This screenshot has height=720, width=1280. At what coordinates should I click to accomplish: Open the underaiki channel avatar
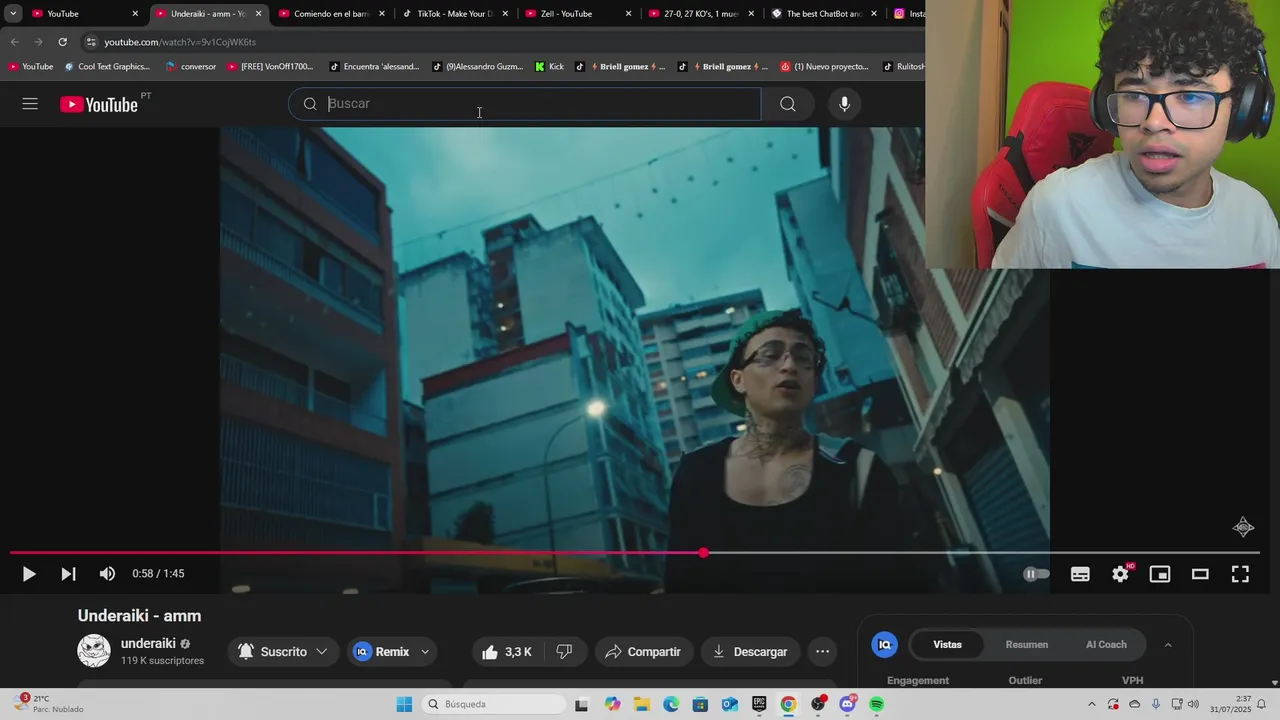click(x=94, y=651)
